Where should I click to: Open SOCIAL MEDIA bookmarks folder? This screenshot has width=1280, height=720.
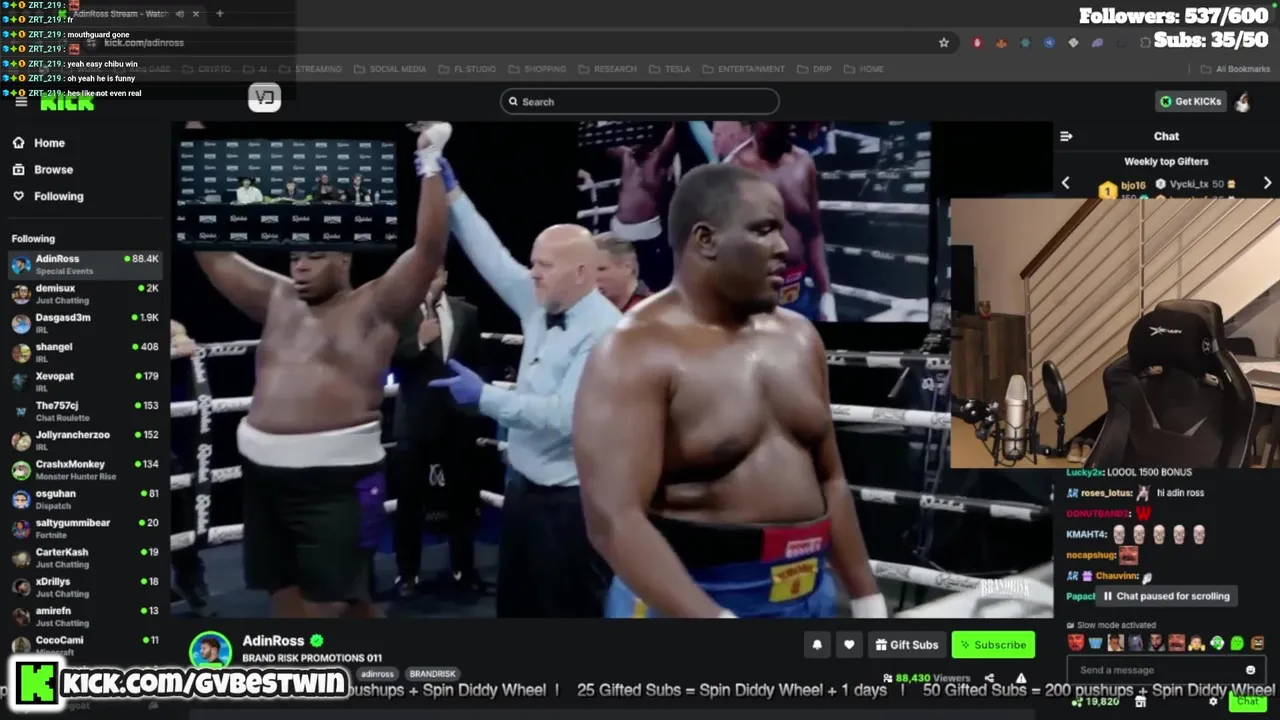390,69
